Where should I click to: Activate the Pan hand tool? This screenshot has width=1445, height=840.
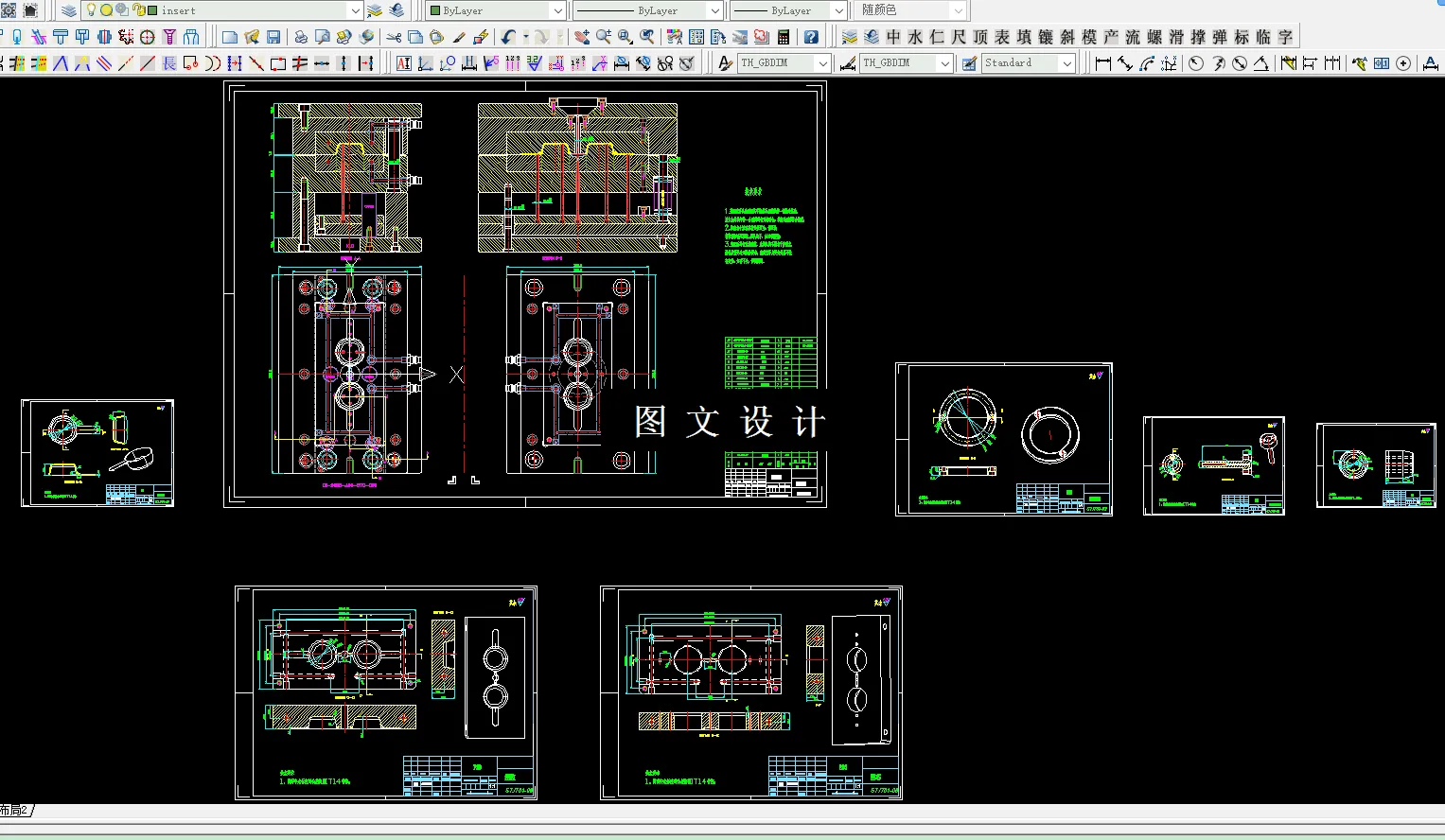click(x=581, y=37)
